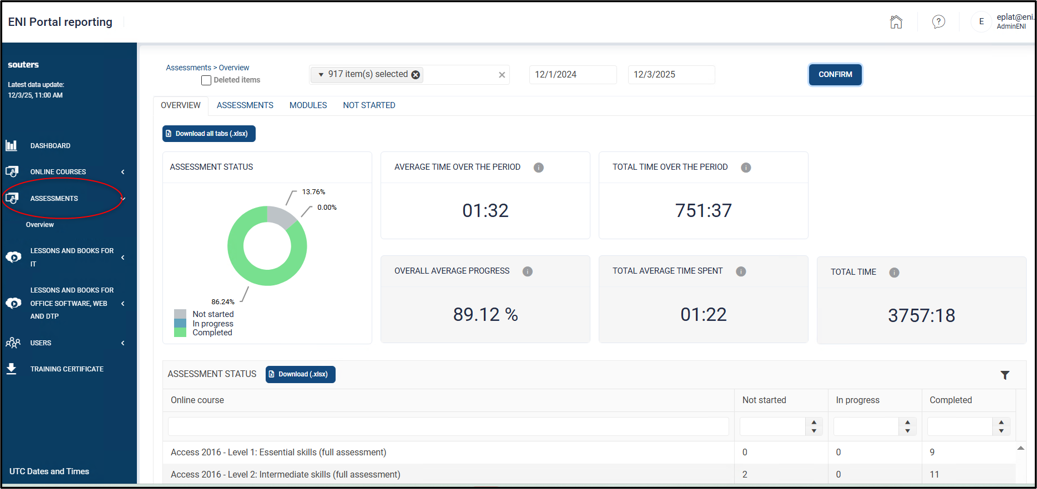Click Download all tabs (.xlsx) button
Image resolution: width=1037 pixels, height=489 pixels.
pyautogui.click(x=209, y=133)
